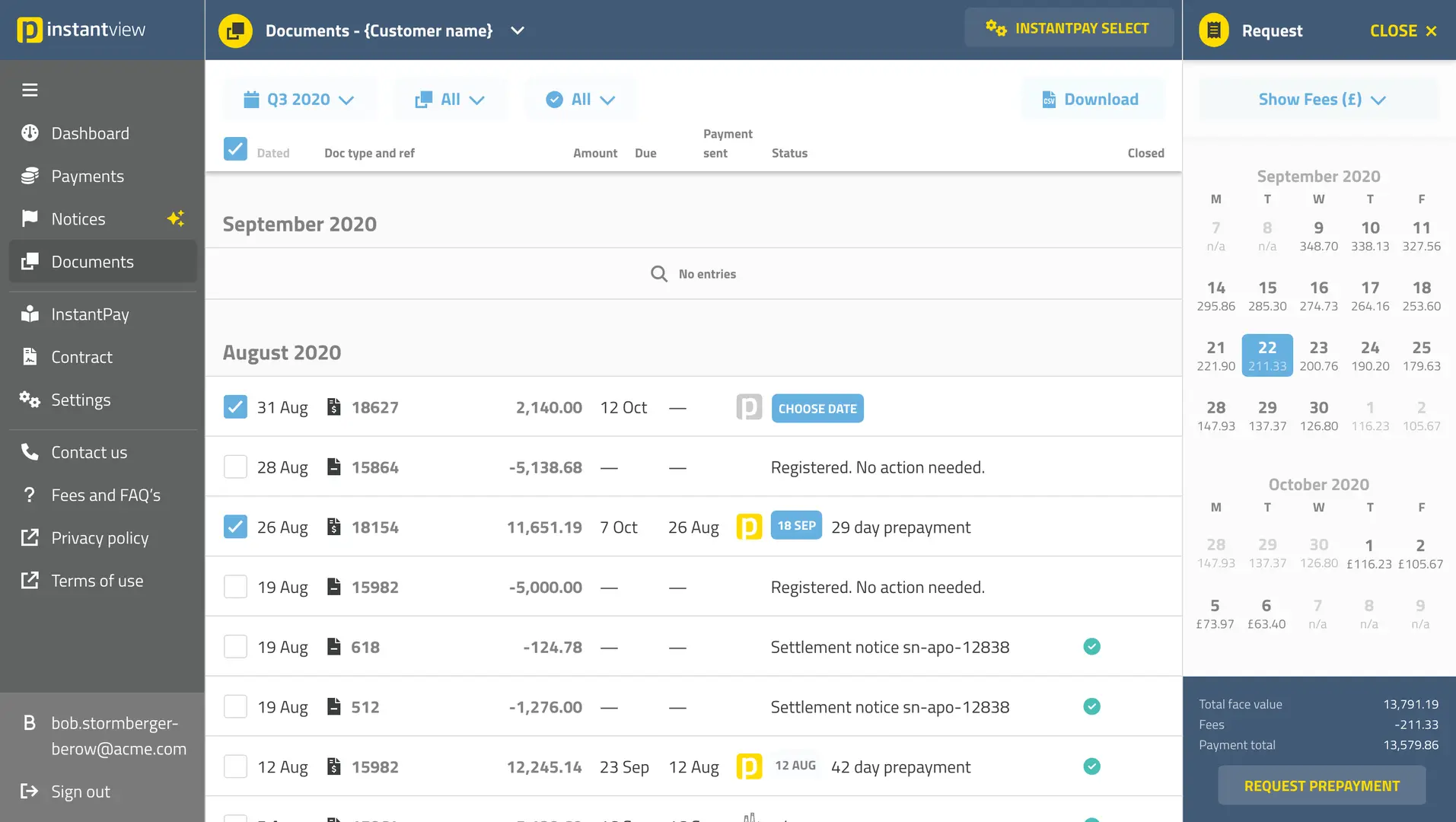Click the grey InstantPay icon on invoice 18627

pos(748,407)
